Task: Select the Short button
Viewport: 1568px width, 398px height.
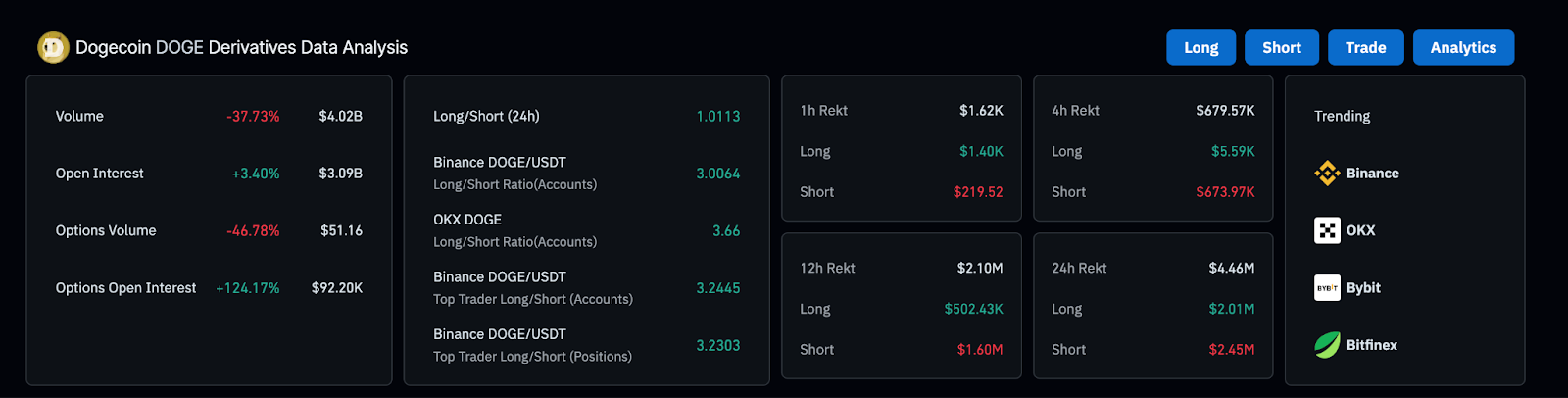Action: pos(1282,47)
